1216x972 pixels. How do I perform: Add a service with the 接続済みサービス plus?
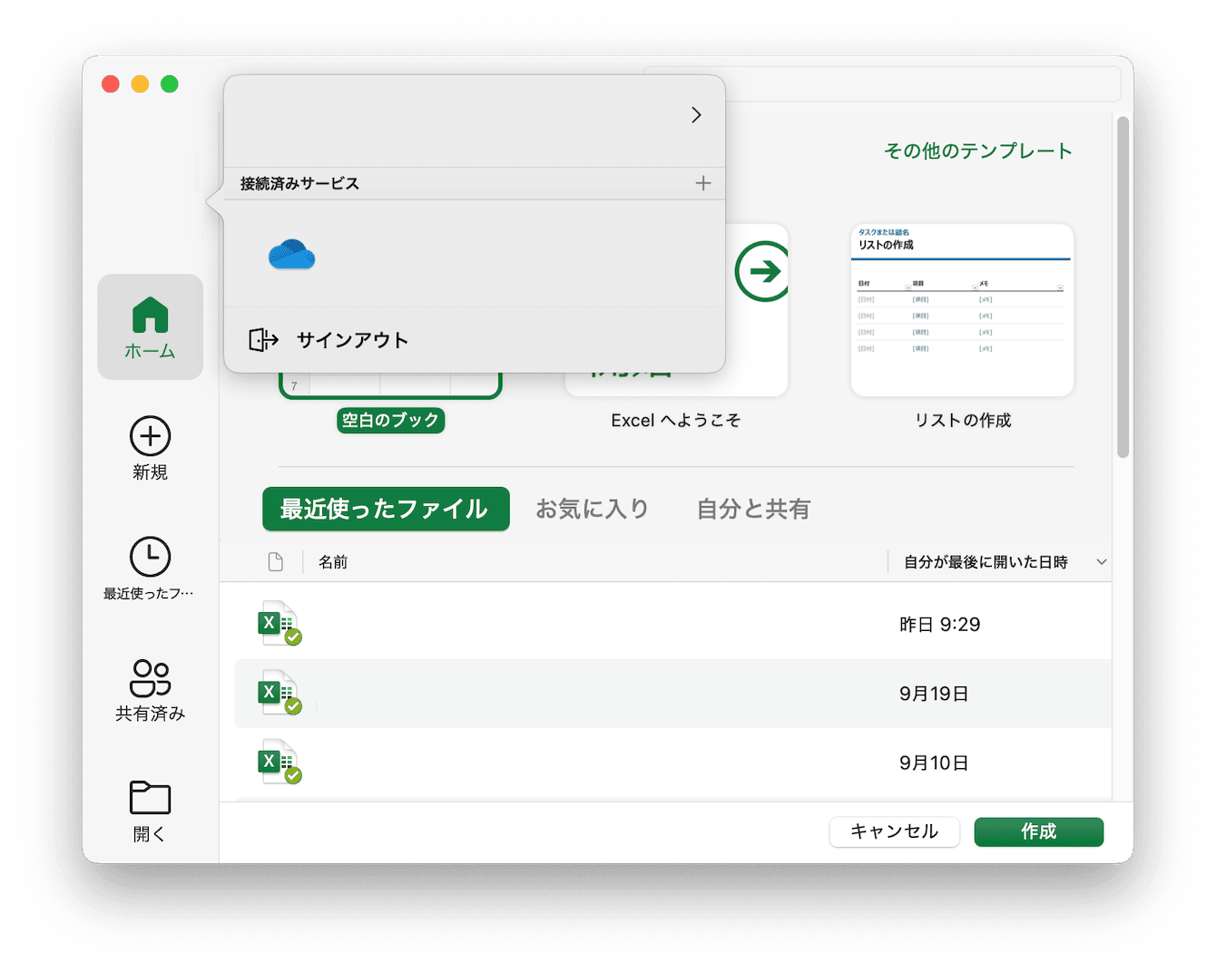click(x=703, y=183)
